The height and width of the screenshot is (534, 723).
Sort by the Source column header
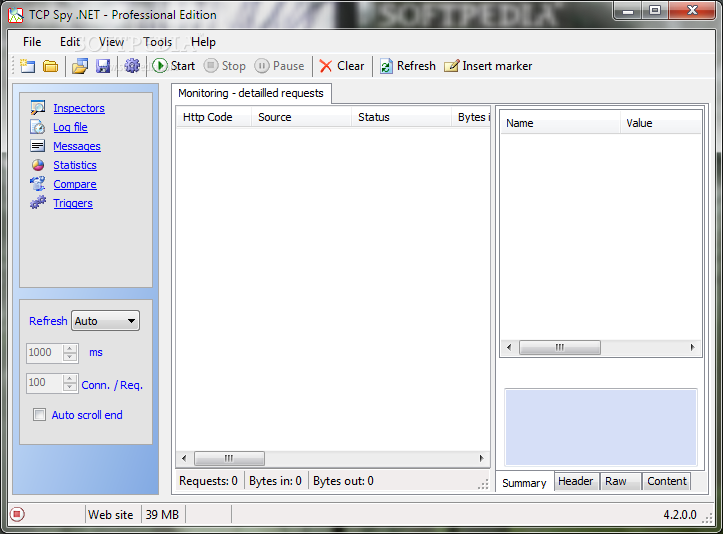point(302,117)
